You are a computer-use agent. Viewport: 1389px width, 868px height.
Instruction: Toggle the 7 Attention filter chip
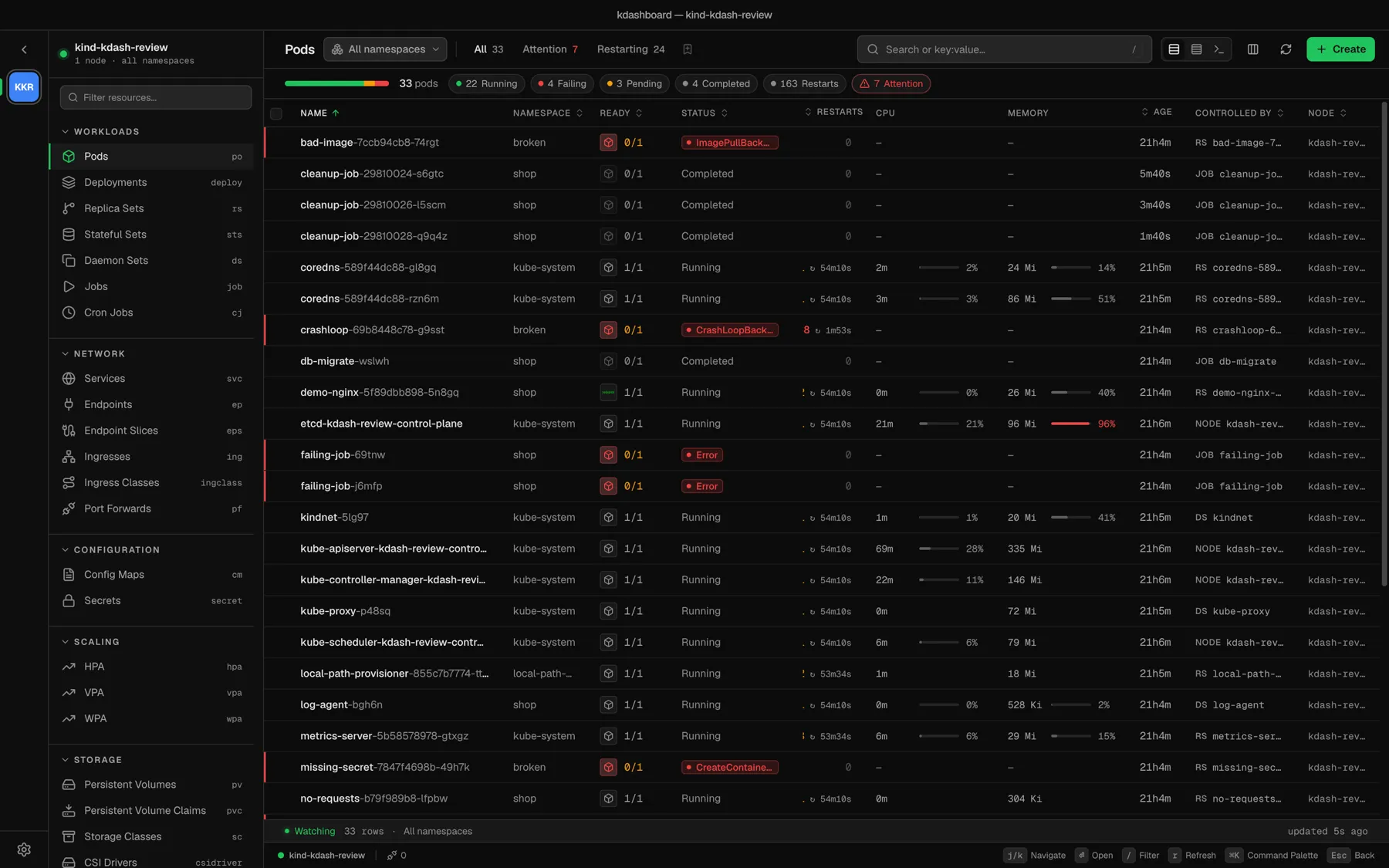click(x=891, y=84)
